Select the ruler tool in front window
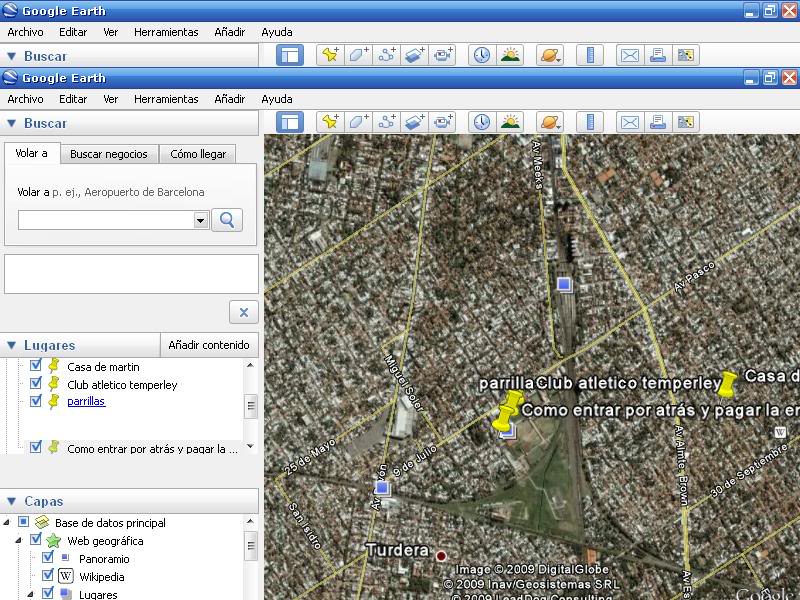The height and width of the screenshot is (600, 800). (590, 122)
